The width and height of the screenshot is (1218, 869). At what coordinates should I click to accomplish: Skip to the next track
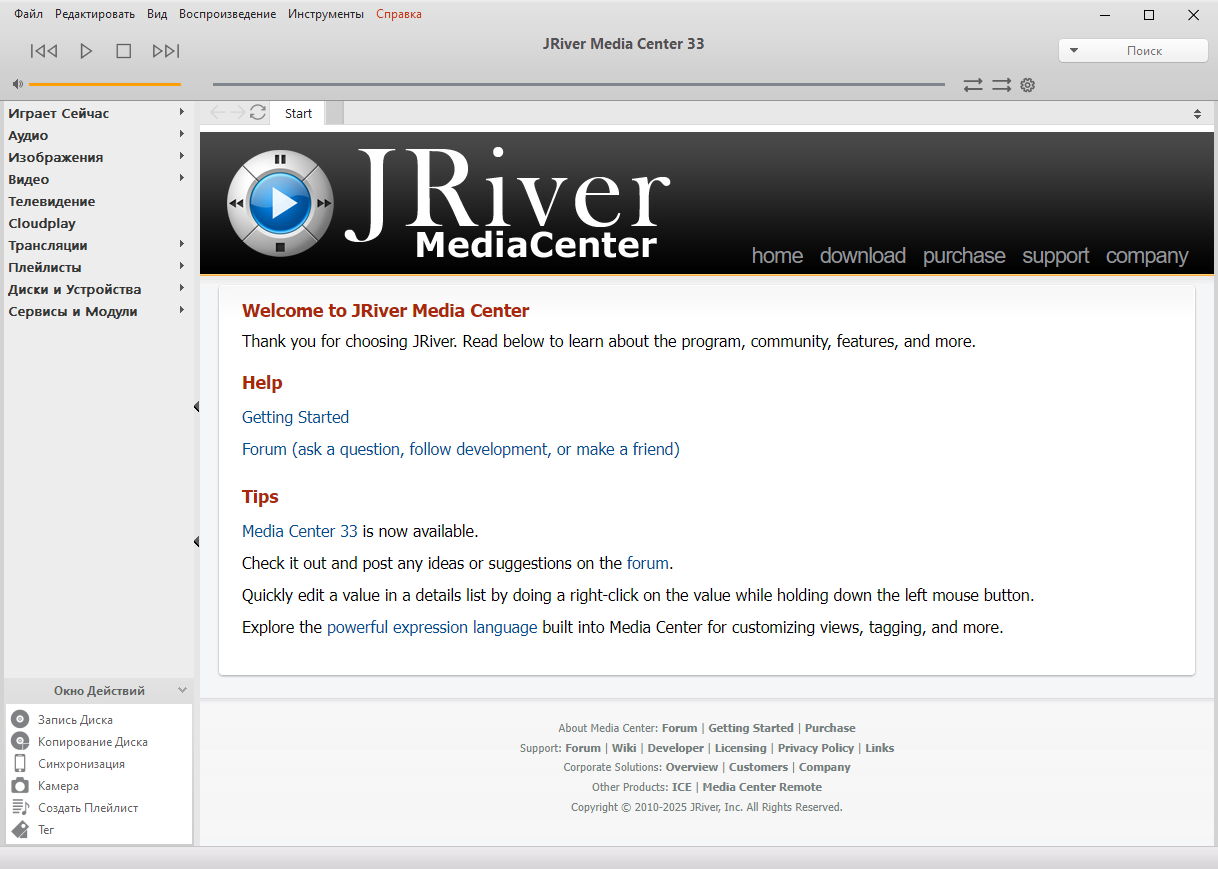coord(165,51)
